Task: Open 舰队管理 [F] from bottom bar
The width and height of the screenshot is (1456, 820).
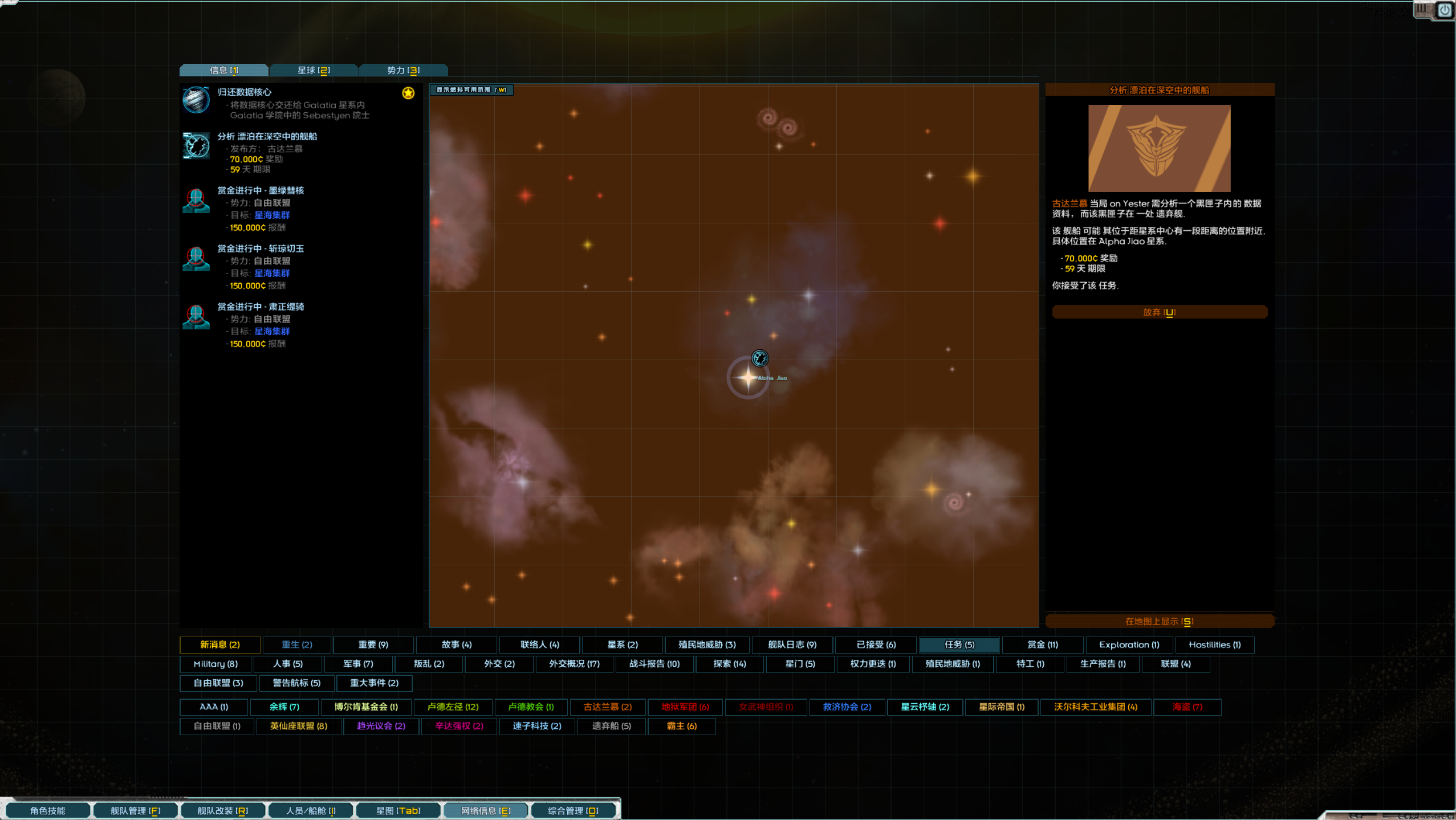Action: point(136,810)
